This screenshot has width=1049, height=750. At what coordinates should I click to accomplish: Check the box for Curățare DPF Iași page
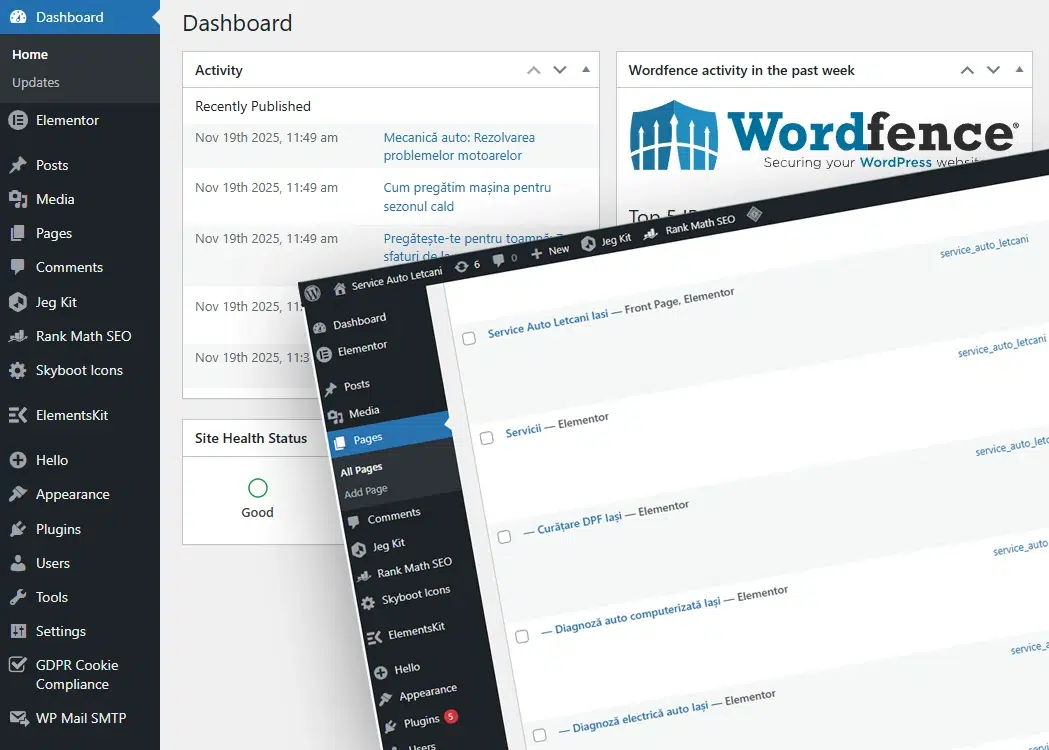pos(504,537)
